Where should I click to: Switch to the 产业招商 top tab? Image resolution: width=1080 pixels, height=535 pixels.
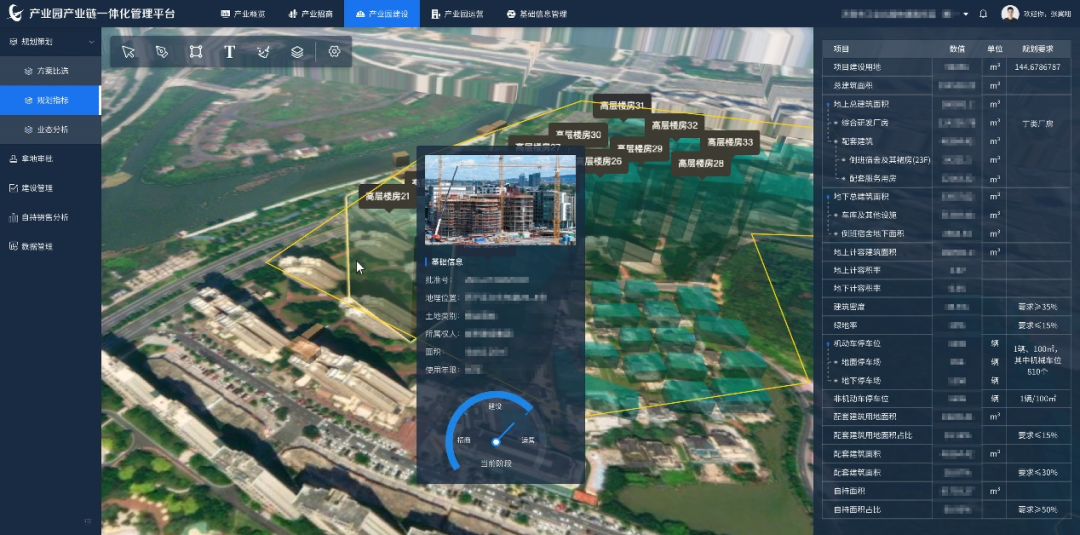coord(310,14)
